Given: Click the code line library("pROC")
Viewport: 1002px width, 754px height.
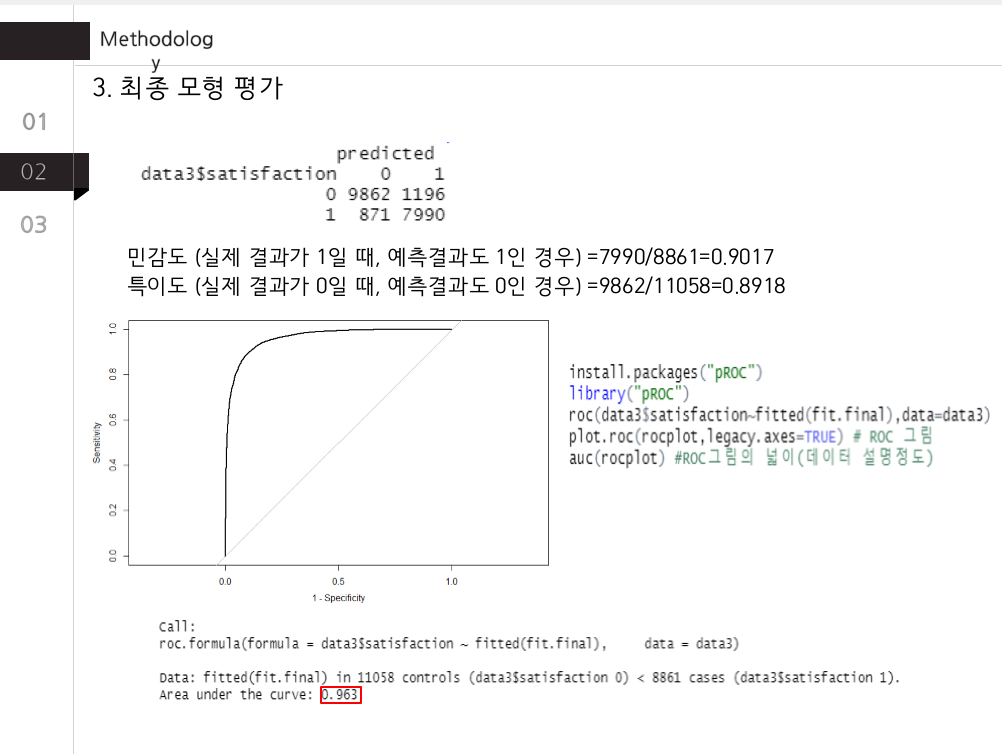Looking at the screenshot, I should [629, 394].
